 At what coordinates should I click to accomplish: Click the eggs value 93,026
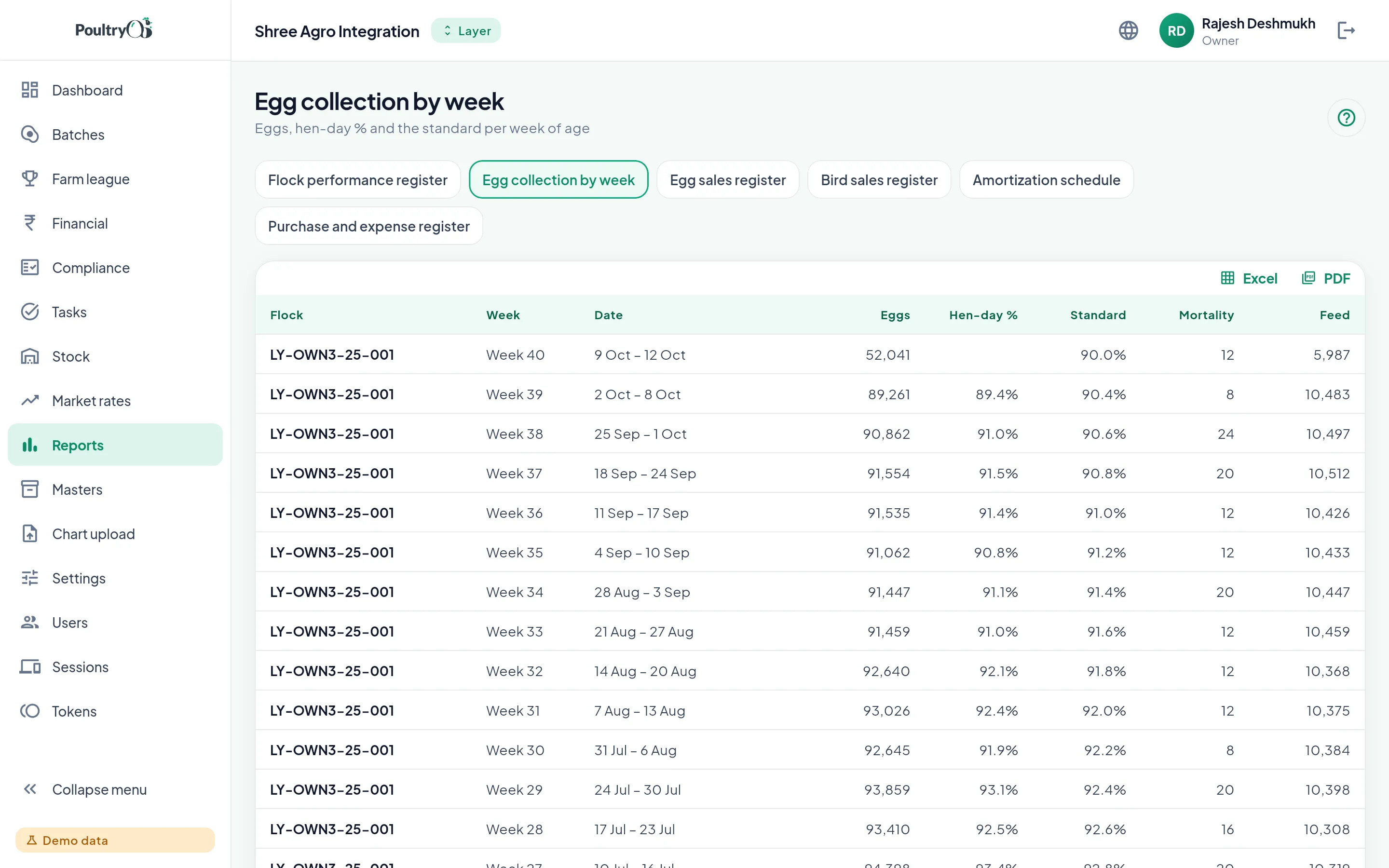click(886, 711)
